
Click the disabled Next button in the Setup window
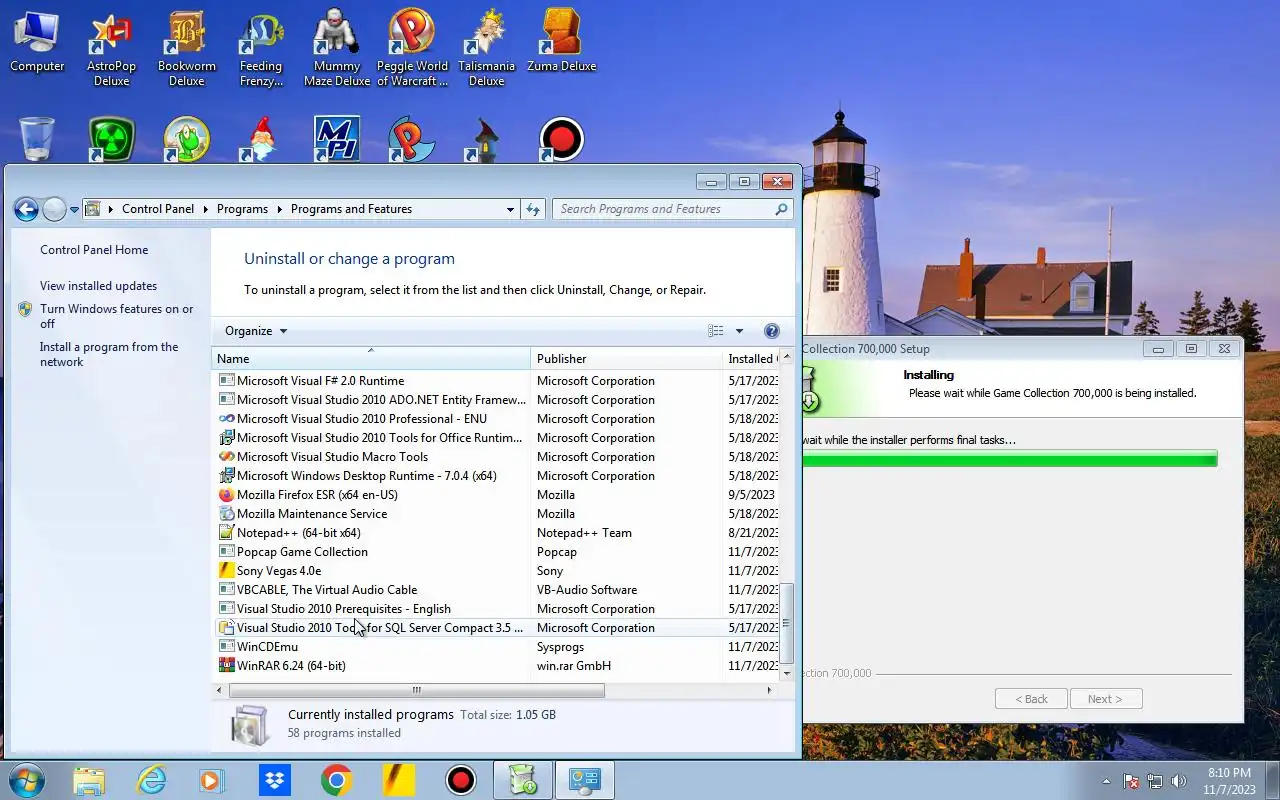[1105, 699]
